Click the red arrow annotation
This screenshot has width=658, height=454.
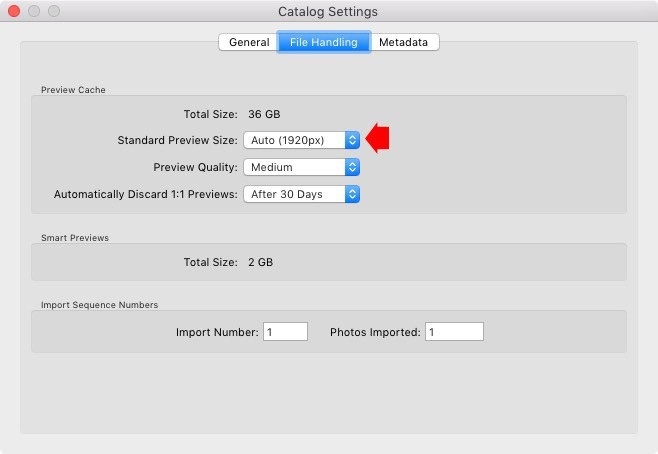[377, 139]
